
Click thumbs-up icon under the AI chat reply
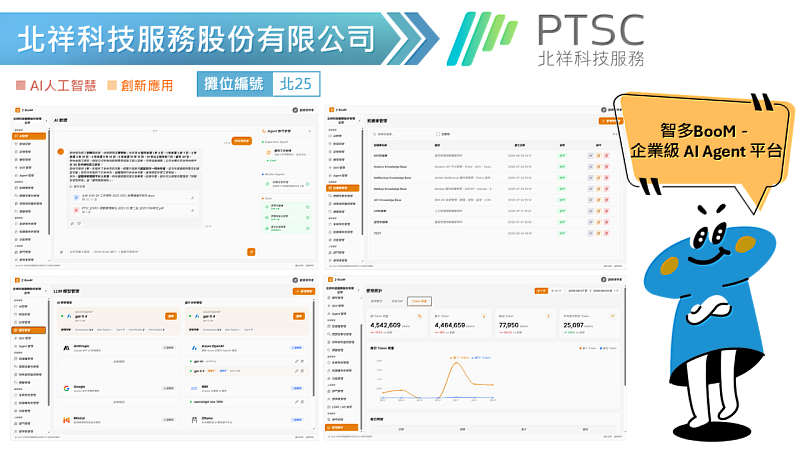click(x=72, y=223)
